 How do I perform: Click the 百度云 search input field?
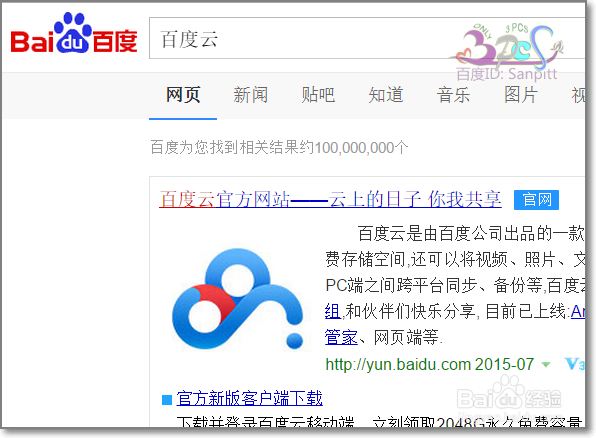pyautogui.click(x=367, y=38)
